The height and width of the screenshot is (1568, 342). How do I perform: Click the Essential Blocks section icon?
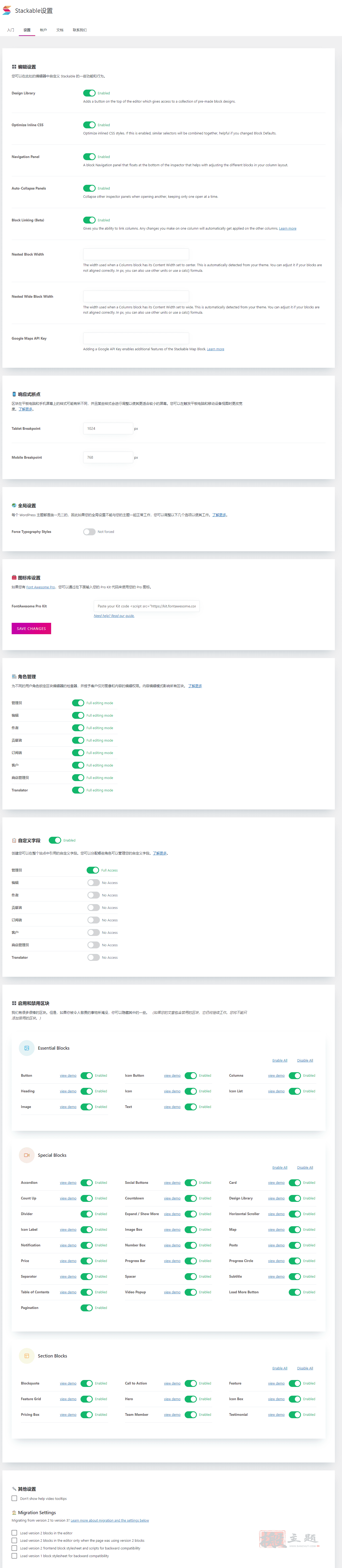[27, 1048]
